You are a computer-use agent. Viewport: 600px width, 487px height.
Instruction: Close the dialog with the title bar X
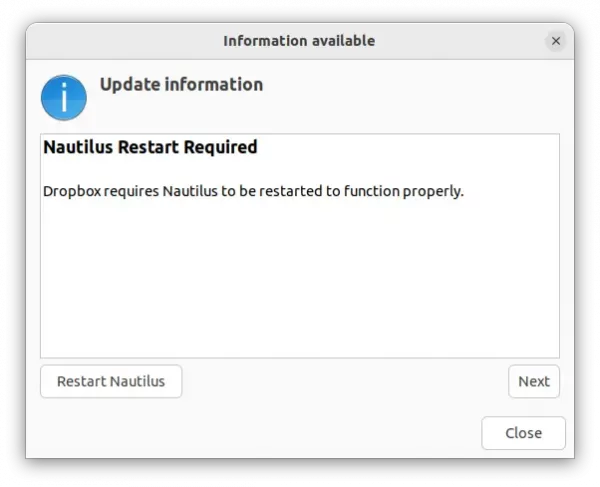tap(556, 41)
